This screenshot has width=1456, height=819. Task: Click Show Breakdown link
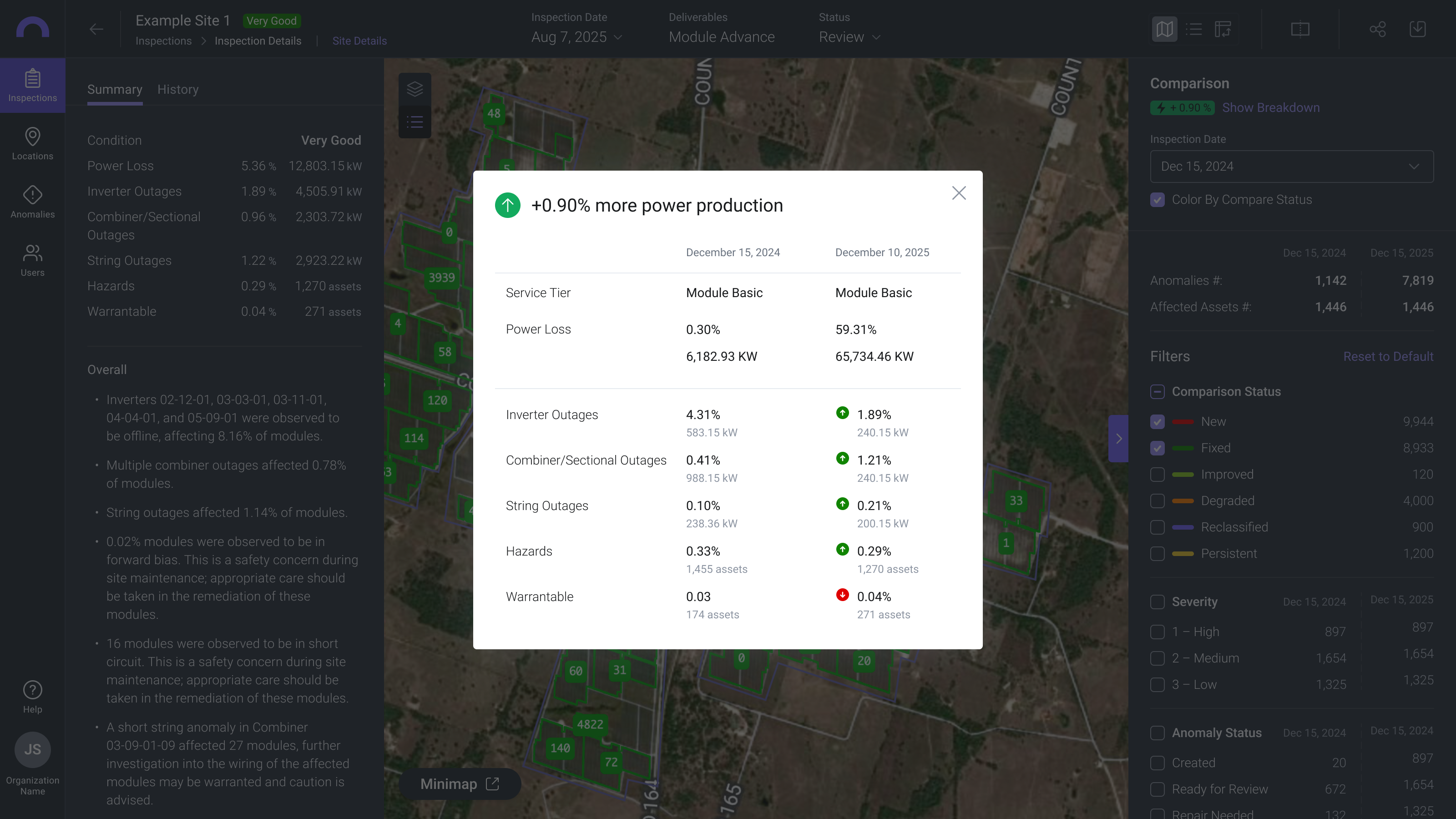pyautogui.click(x=1271, y=107)
